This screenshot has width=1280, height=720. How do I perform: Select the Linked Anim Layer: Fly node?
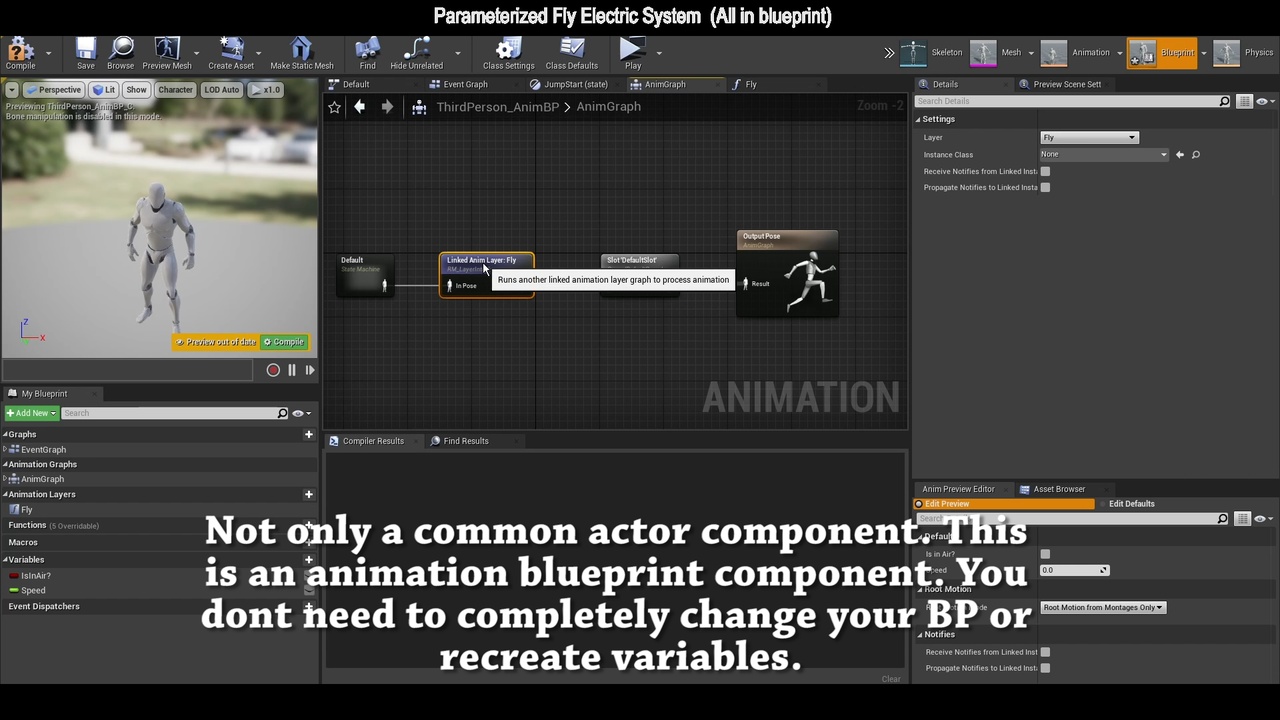click(487, 274)
